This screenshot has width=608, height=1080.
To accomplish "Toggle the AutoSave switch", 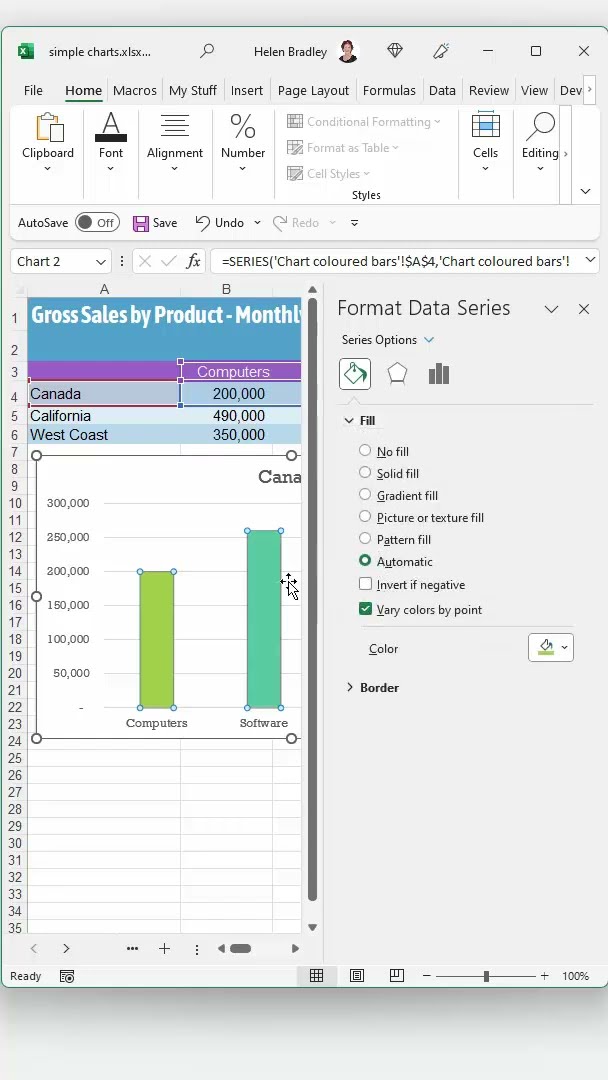I will (97, 223).
